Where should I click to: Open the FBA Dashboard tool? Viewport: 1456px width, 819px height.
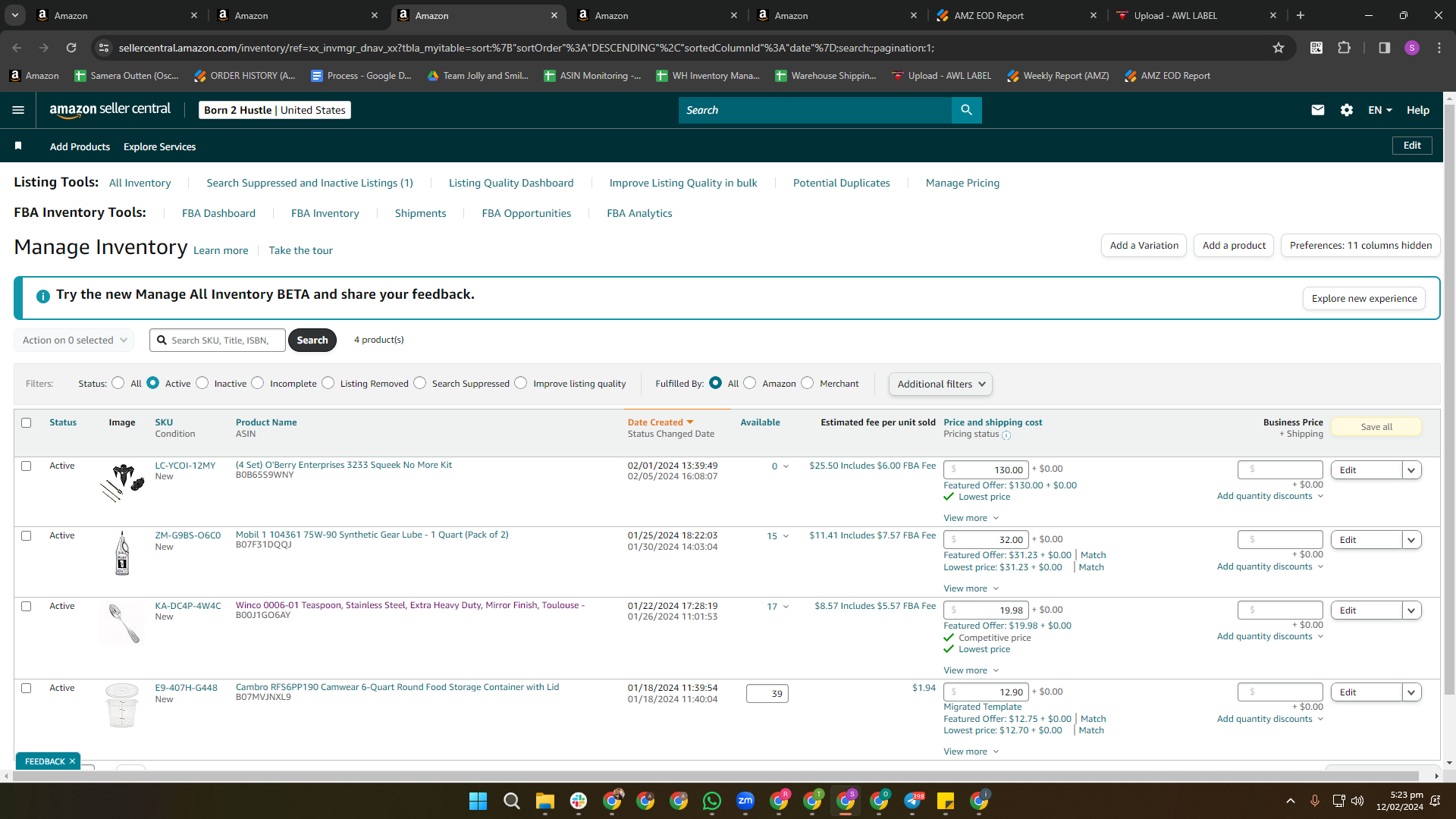(x=218, y=213)
